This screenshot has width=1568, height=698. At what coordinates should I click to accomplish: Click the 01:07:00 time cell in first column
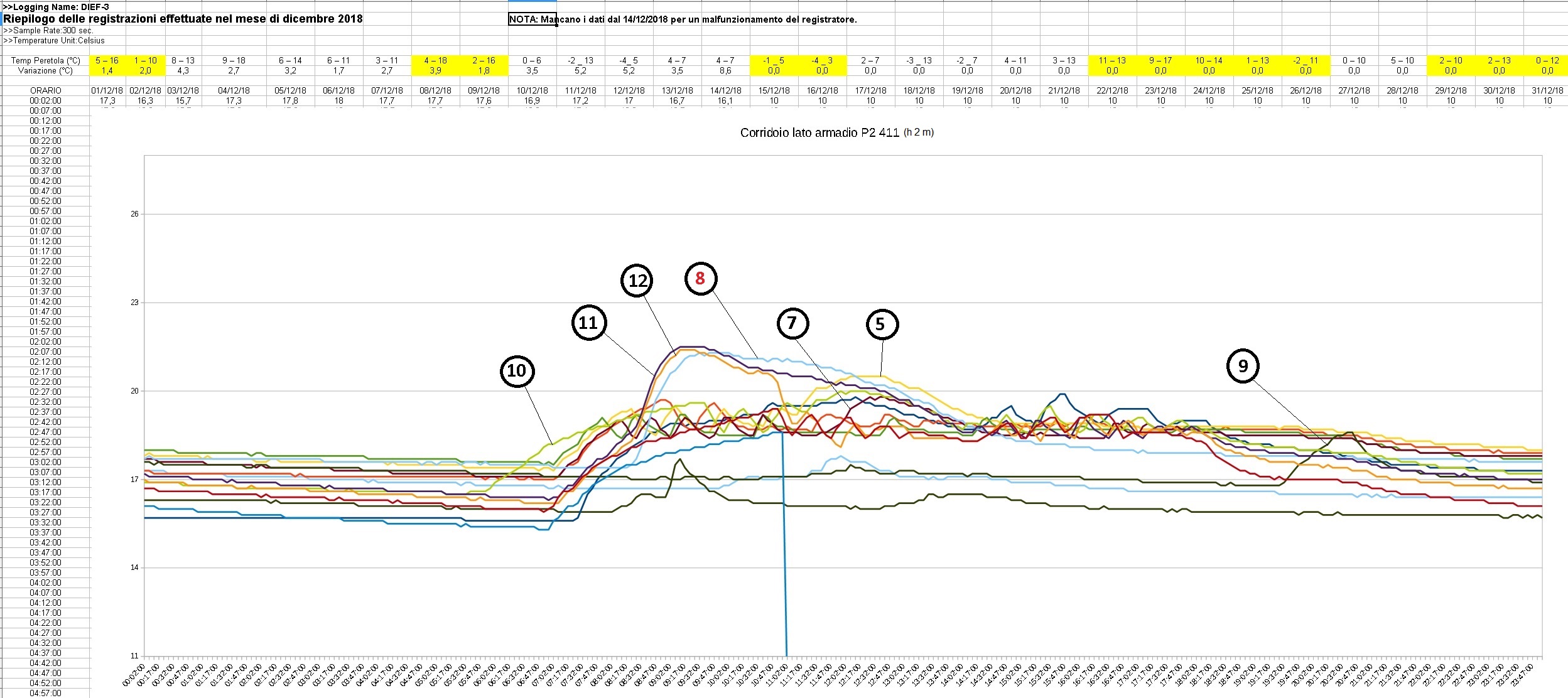point(46,231)
